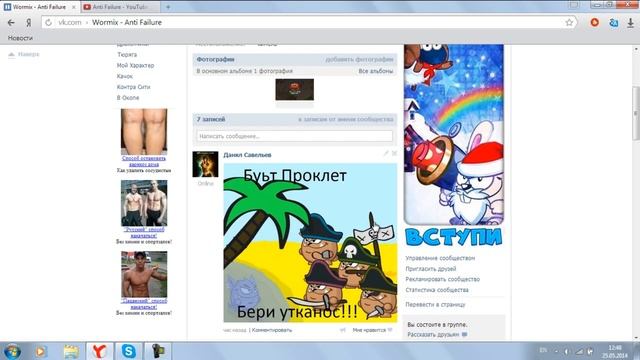Click Комментировать under the post
The height and width of the screenshot is (360, 640).
[272, 330]
